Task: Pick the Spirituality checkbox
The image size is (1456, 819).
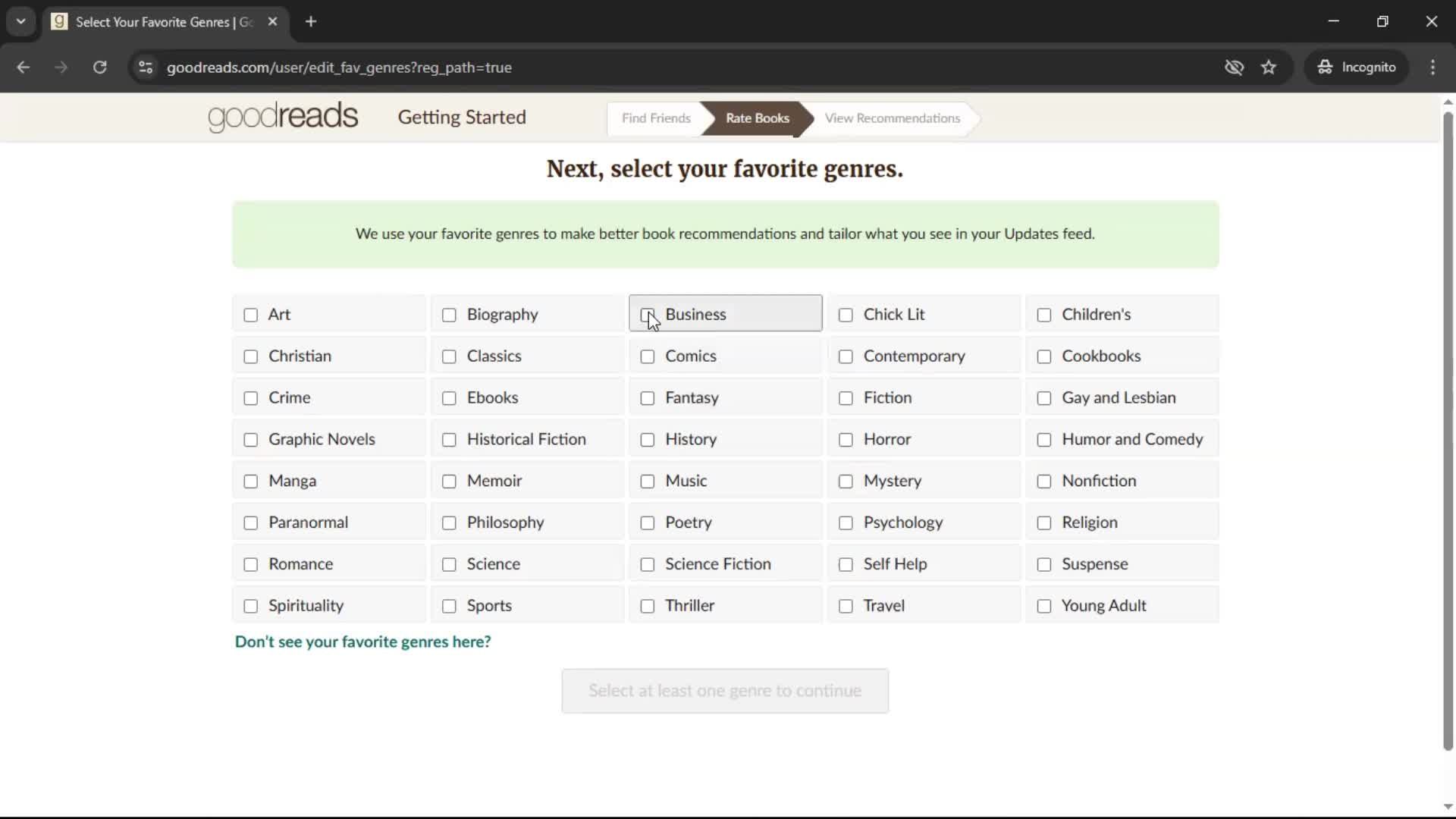Action: click(x=251, y=607)
